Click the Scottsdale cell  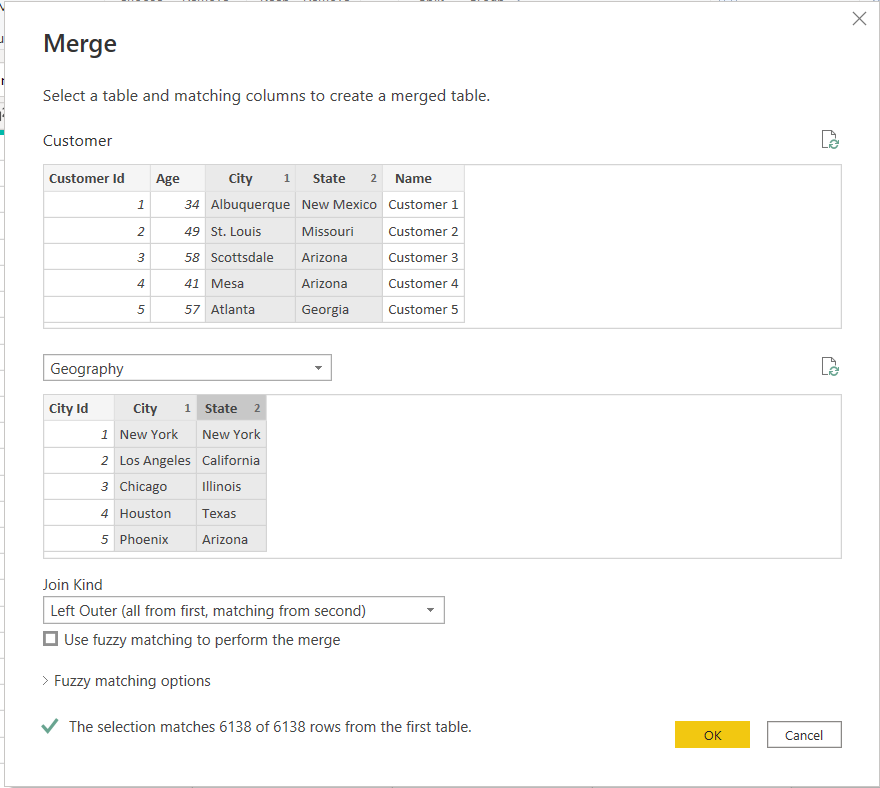click(250, 257)
